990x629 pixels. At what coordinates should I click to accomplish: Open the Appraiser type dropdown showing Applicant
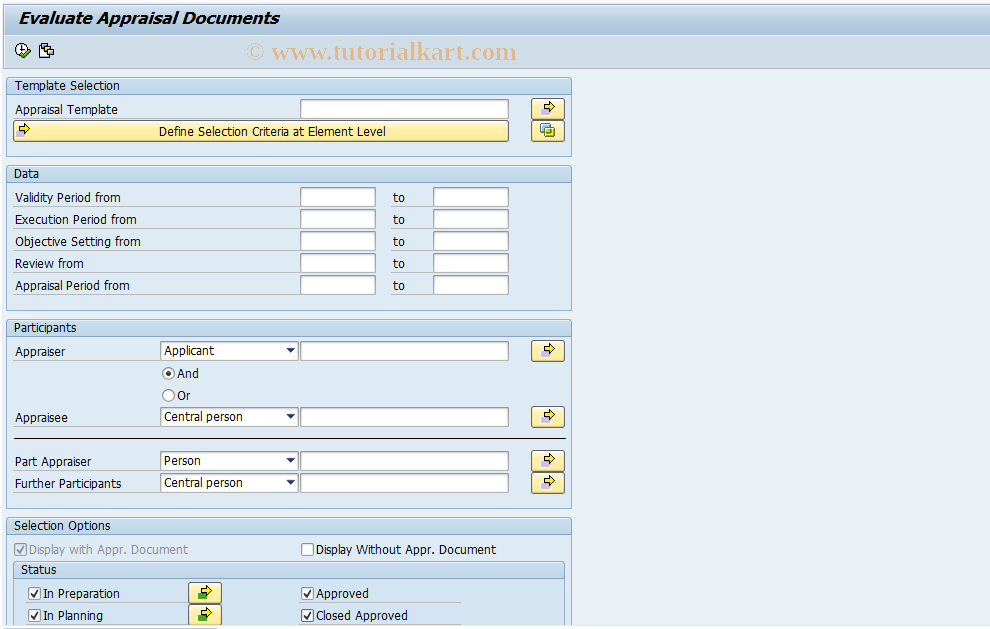[229, 350]
